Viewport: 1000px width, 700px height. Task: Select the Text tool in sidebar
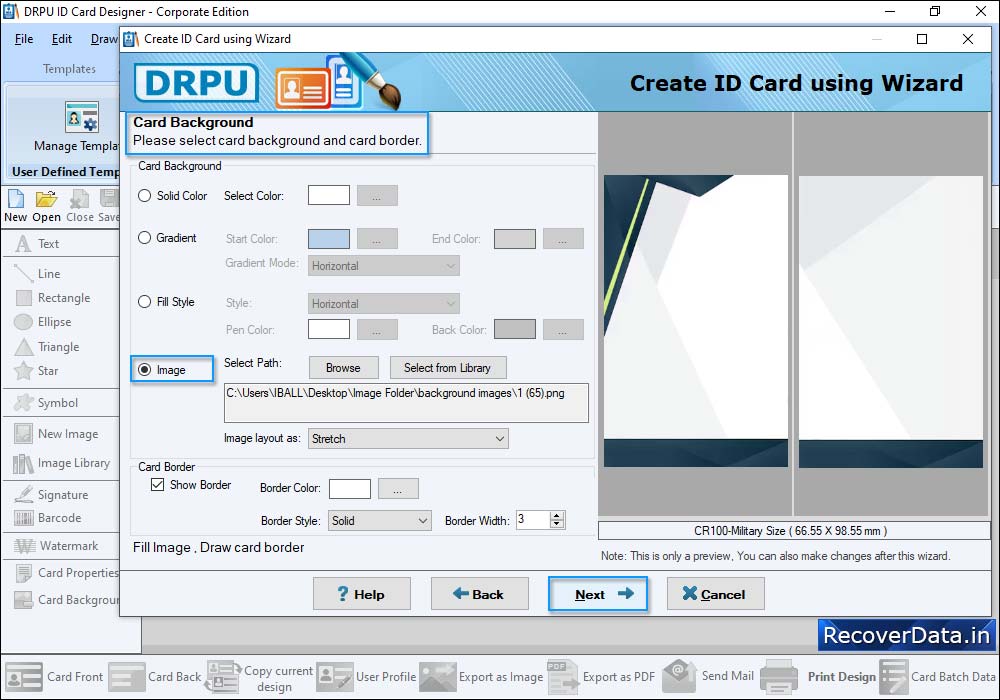[38, 244]
